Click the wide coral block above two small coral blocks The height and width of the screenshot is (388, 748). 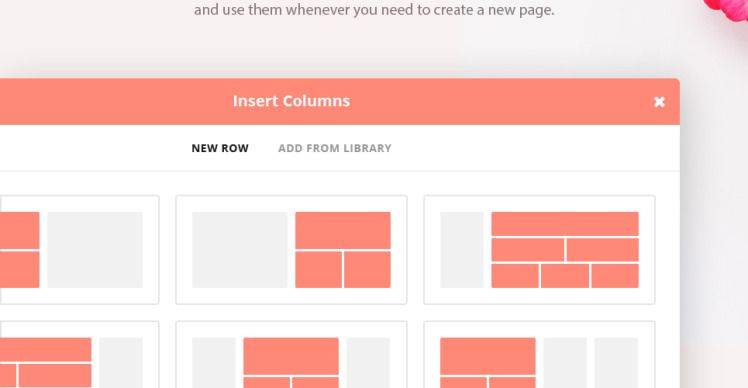pos(343,231)
